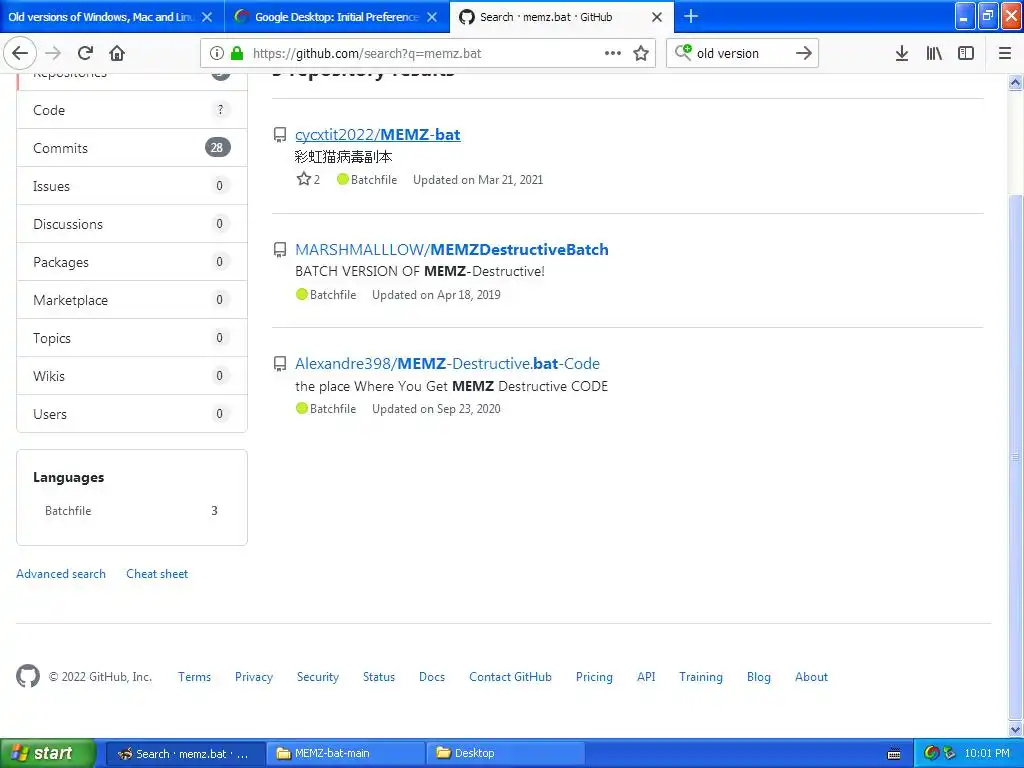Click the 'old version' search box

742,53
